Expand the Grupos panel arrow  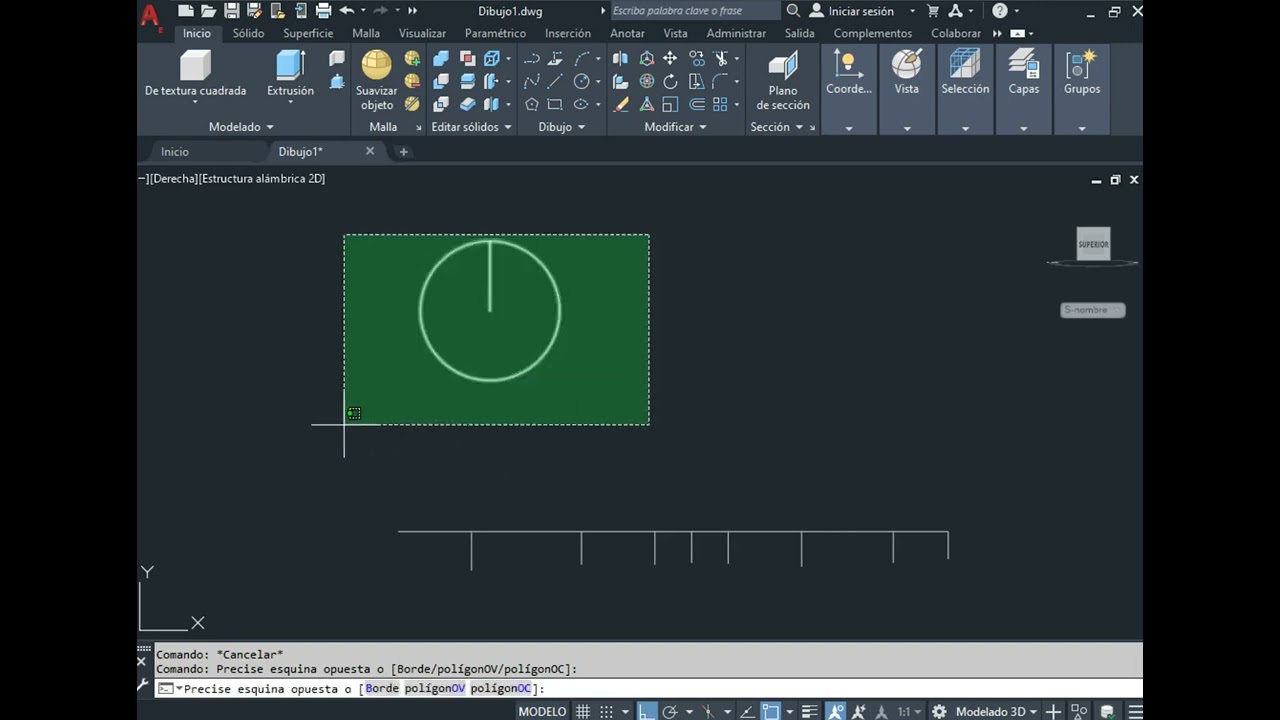point(1081,128)
